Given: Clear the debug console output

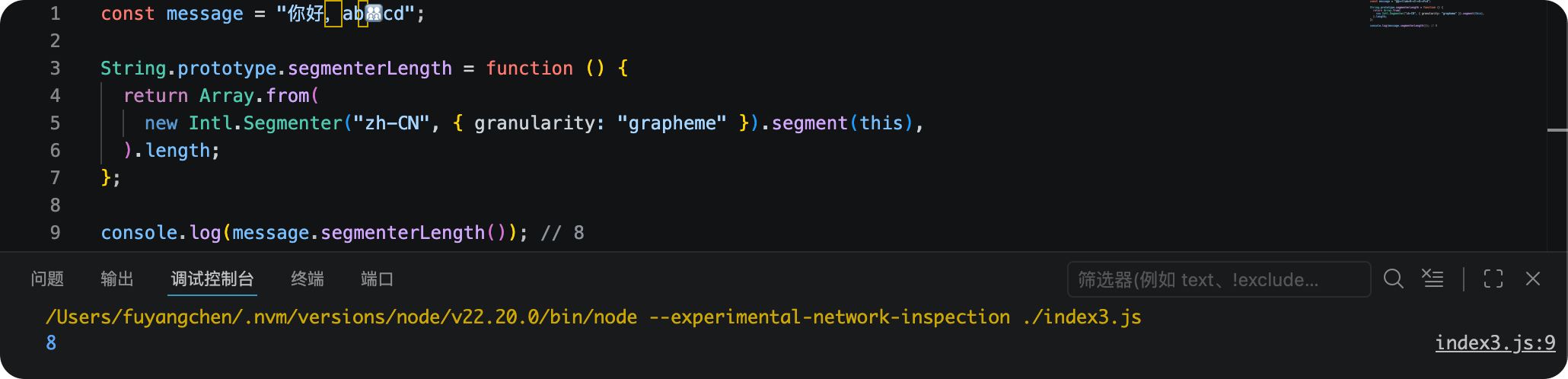Looking at the screenshot, I should (x=1433, y=279).
